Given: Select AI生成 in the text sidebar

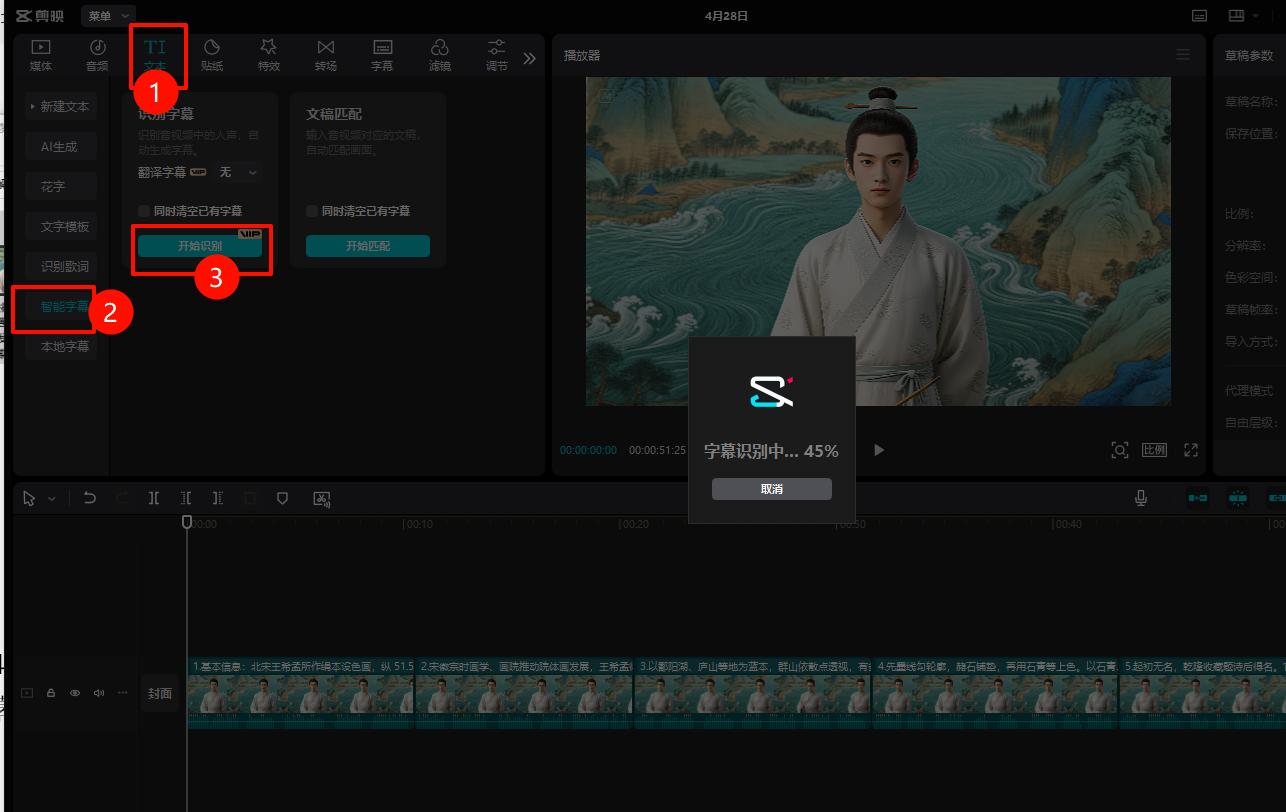Looking at the screenshot, I should point(60,146).
